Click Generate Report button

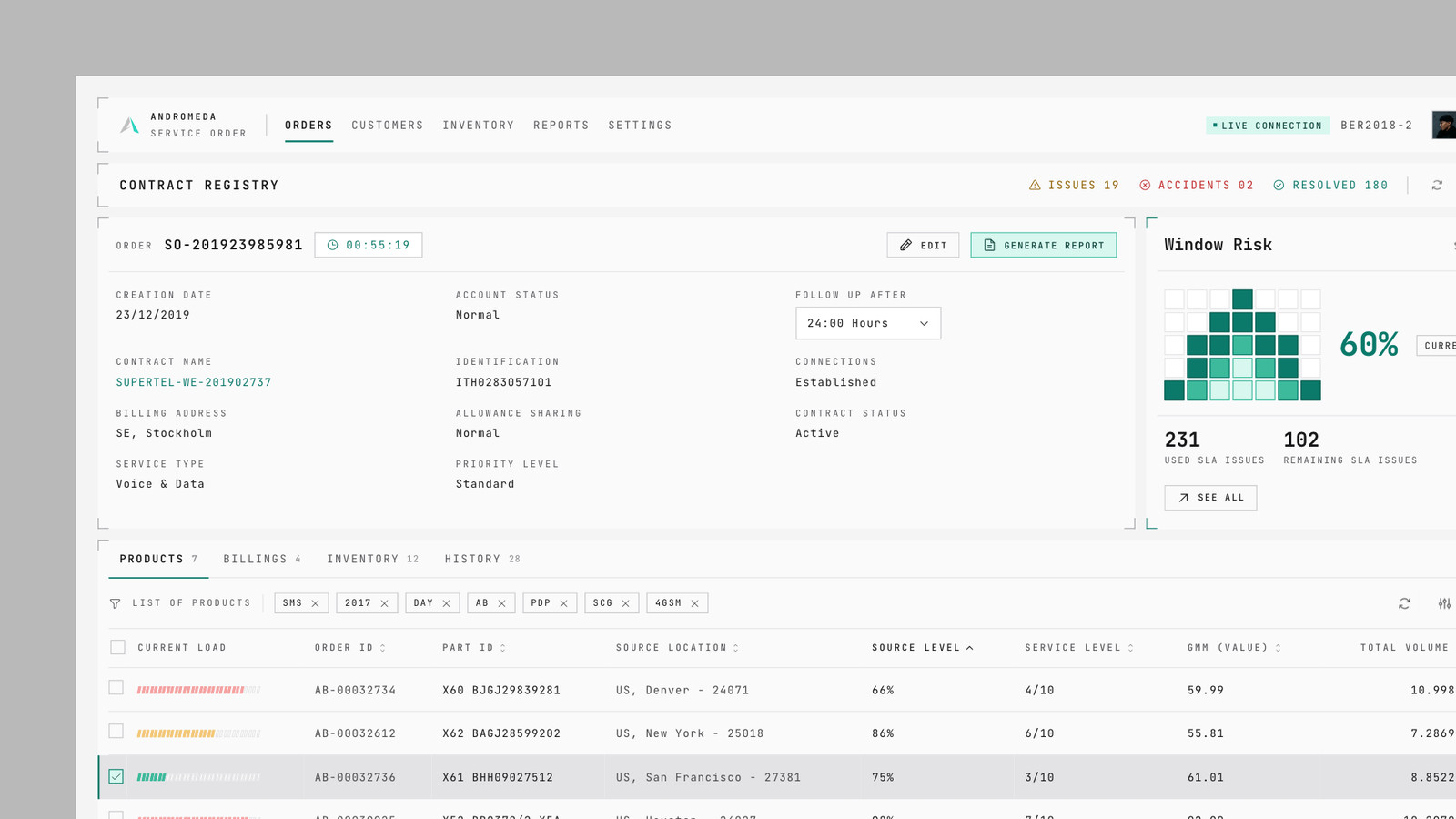[1044, 245]
